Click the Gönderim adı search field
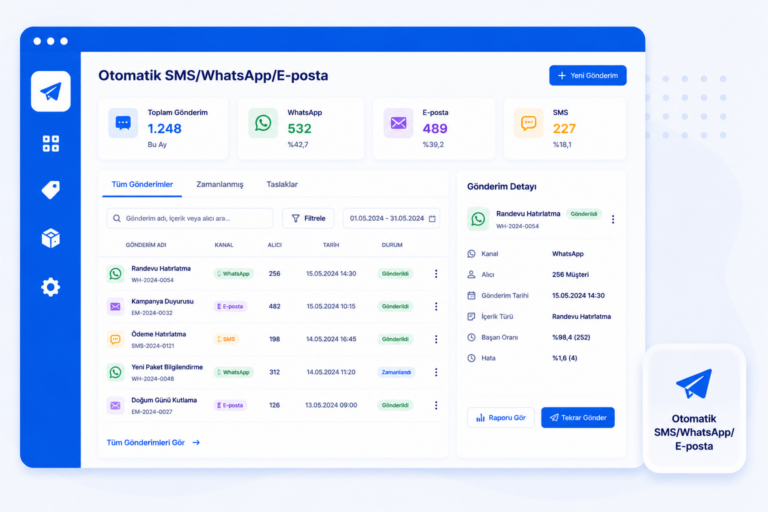768x512 pixels. [190, 219]
